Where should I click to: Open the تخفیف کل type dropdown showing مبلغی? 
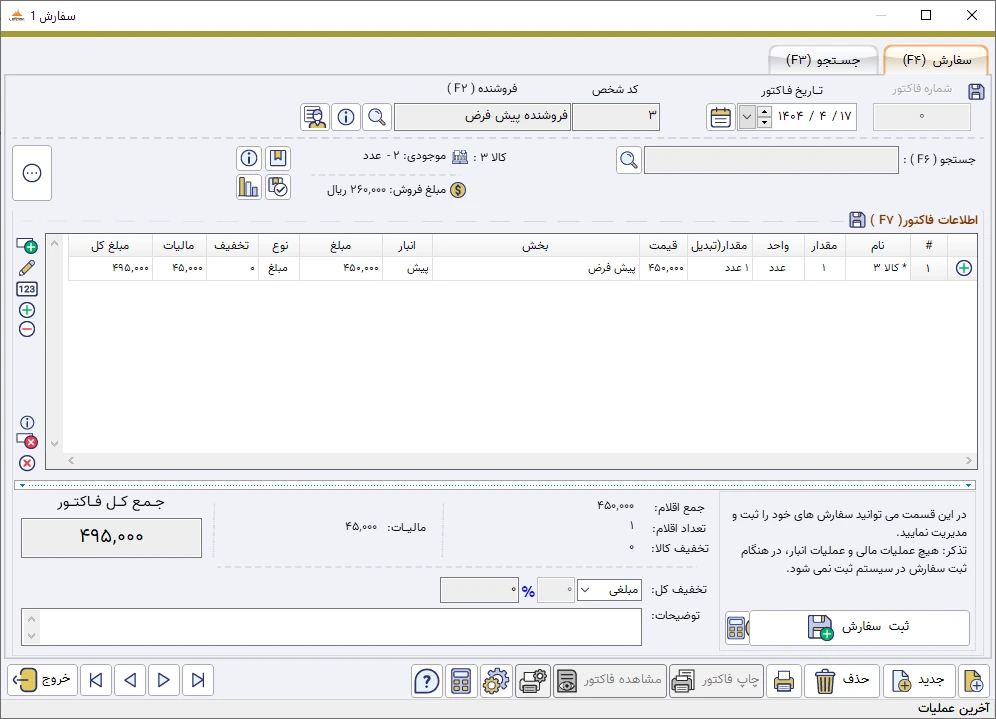(609, 590)
